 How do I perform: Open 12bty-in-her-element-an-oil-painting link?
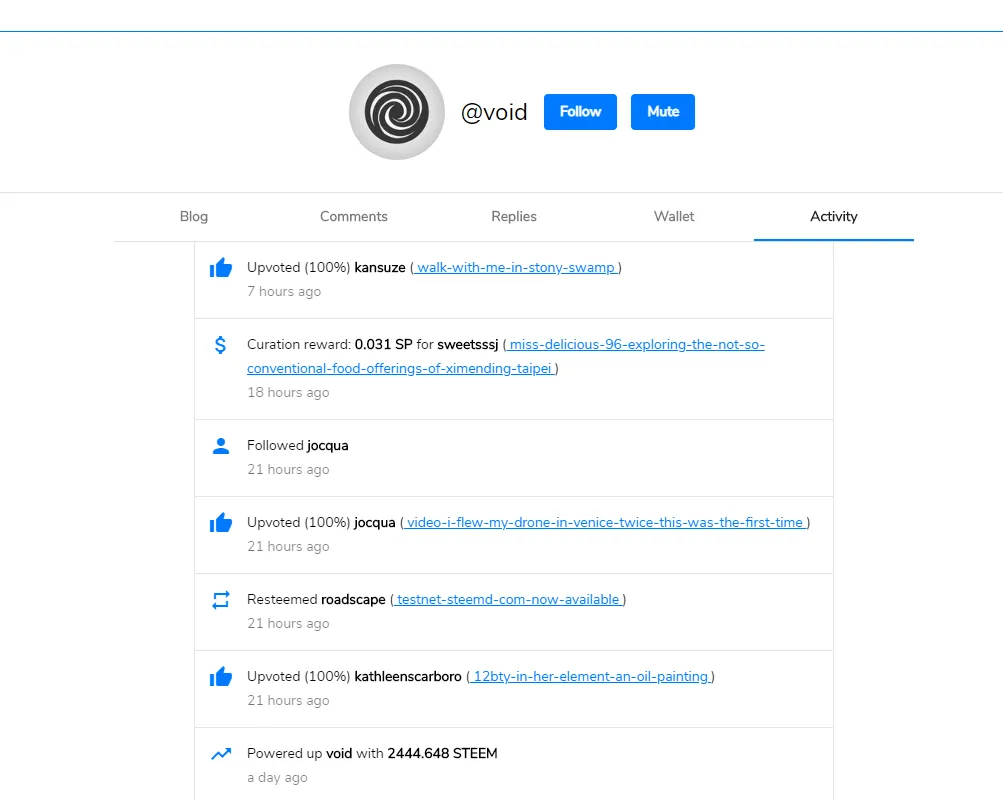click(590, 677)
